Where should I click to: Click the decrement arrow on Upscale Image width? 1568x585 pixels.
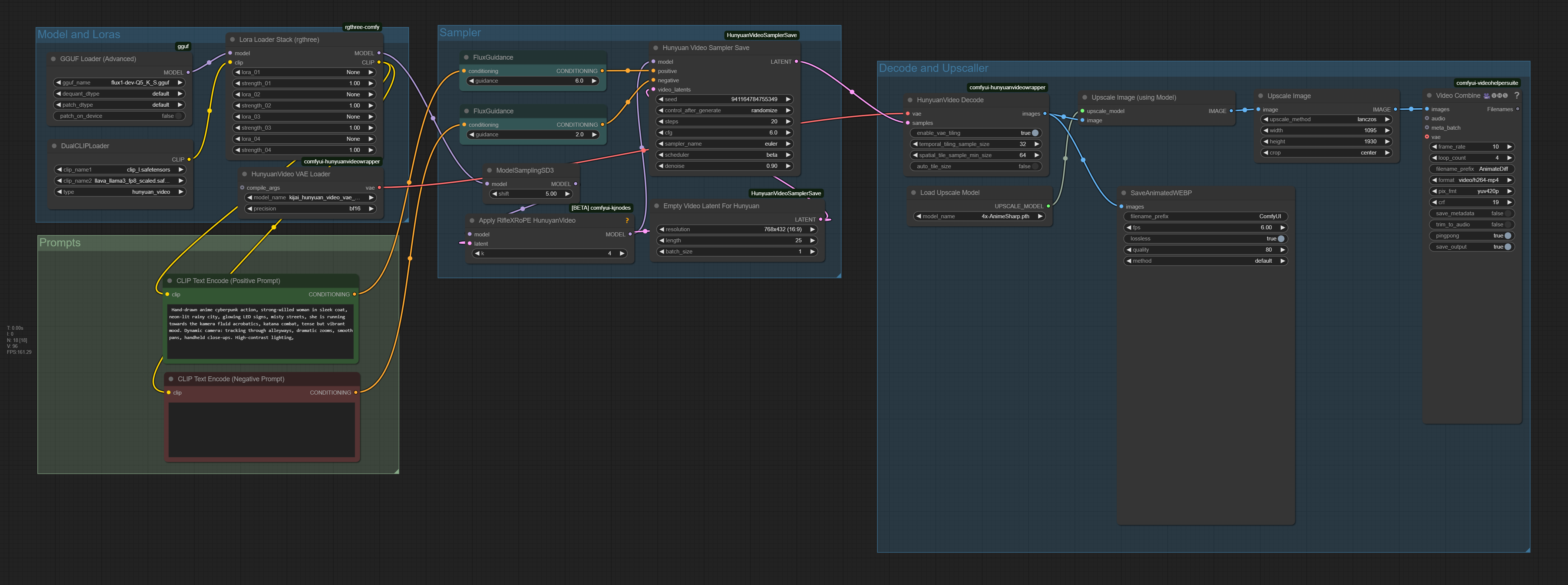(x=1266, y=131)
